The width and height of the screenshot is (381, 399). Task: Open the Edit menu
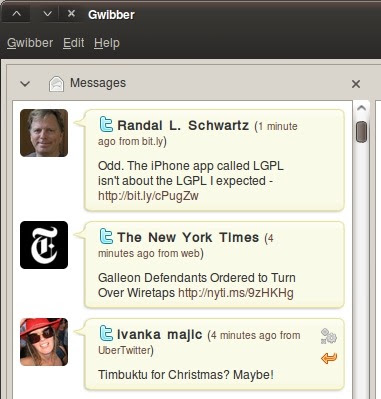pyautogui.click(x=74, y=43)
